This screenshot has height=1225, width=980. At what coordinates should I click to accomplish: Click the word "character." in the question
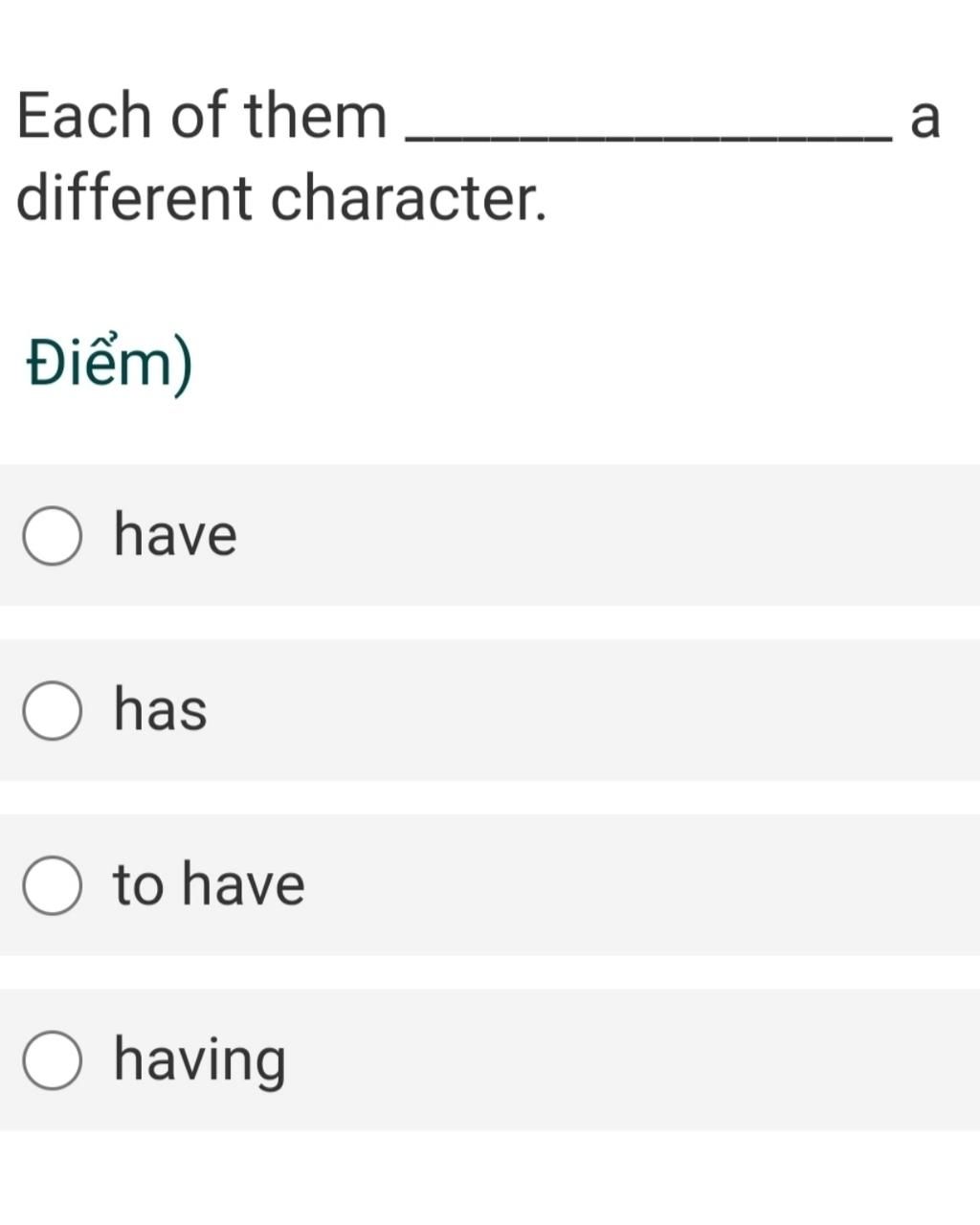click(409, 198)
